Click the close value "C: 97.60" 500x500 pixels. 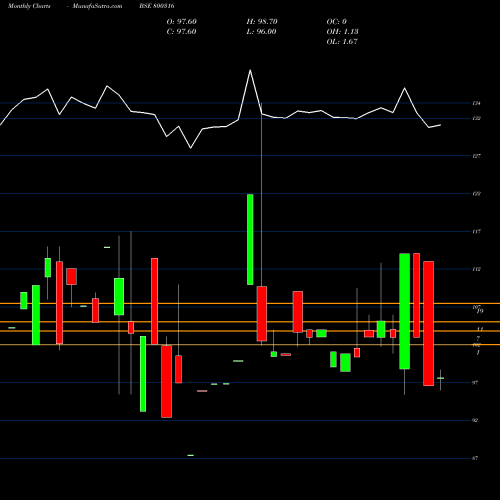pyautogui.click(x=181, y=32)
